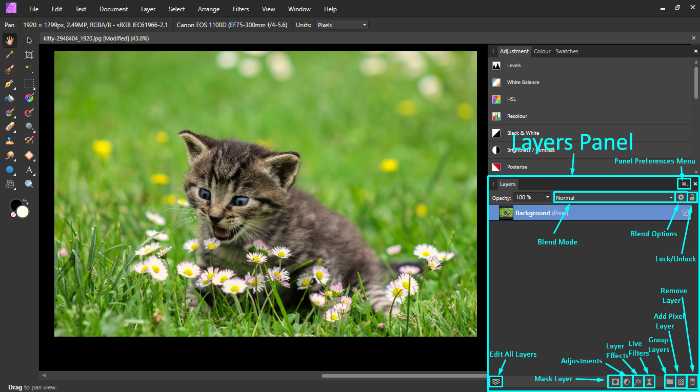Add Pixel Layer
The width and height of the screenshot is (700, 392).
681,381
